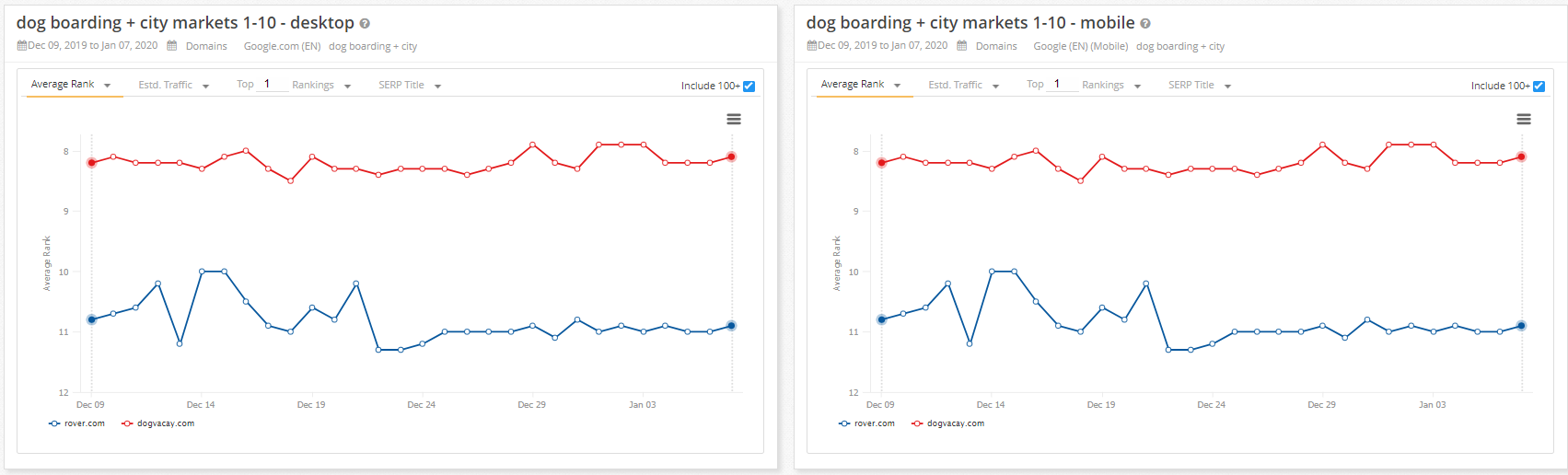This screenshot has width=1568, height=475.
Task: Click help icon beside desktop chart title
Action: pyautogui.click(x=365, y=24)
